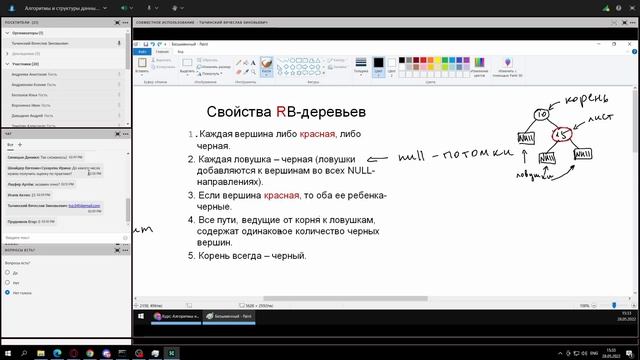Select the Pencil tool in Paint
Screen dimensions: 640x360
(x=239, y=62)
